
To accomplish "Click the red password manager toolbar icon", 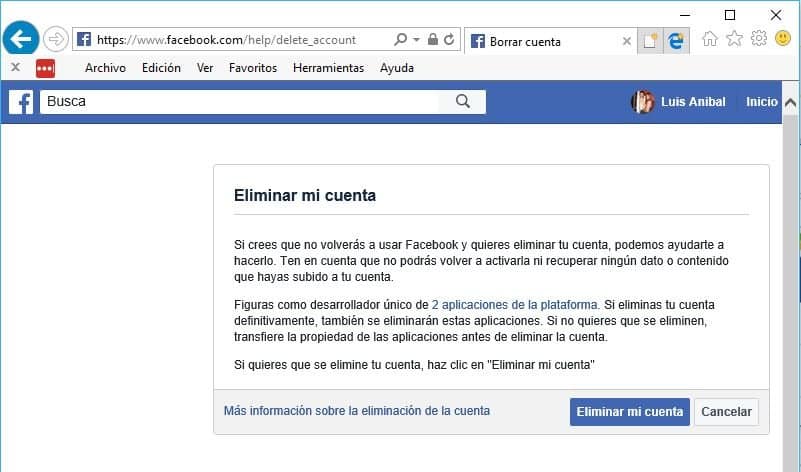I will coord(45,68).
